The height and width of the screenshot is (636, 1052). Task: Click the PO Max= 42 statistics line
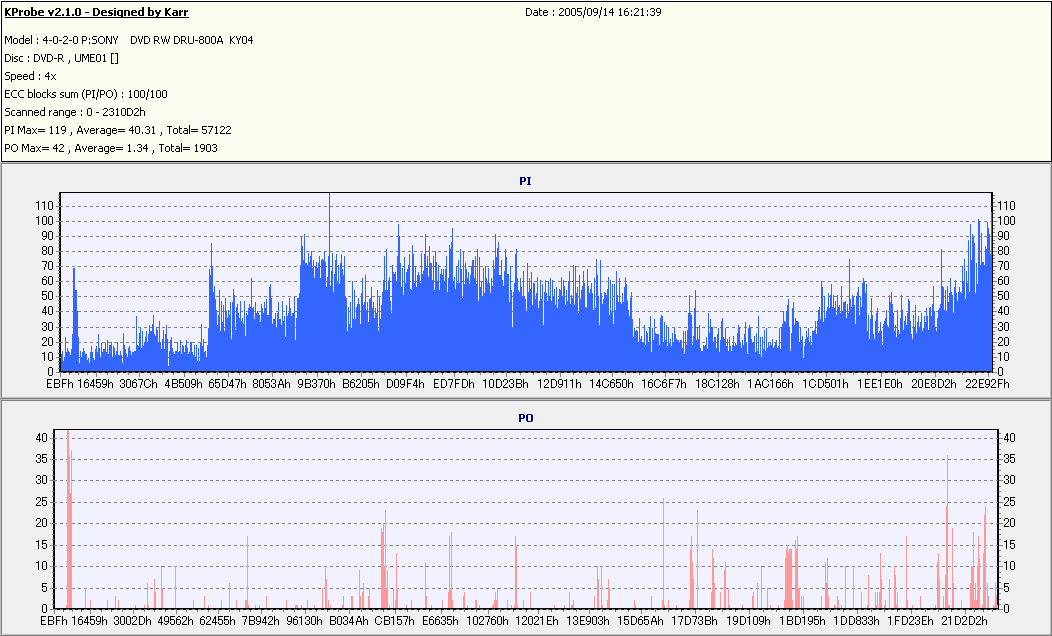point(111,148)
